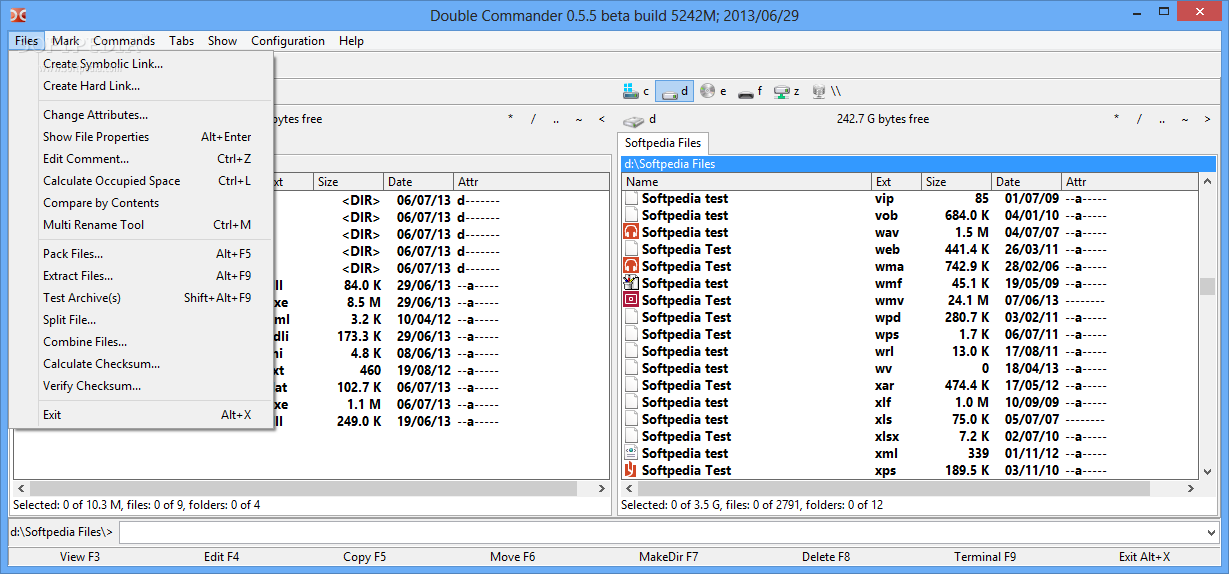
Task: Choose Split File menu entry
Action: click(141, 320)
